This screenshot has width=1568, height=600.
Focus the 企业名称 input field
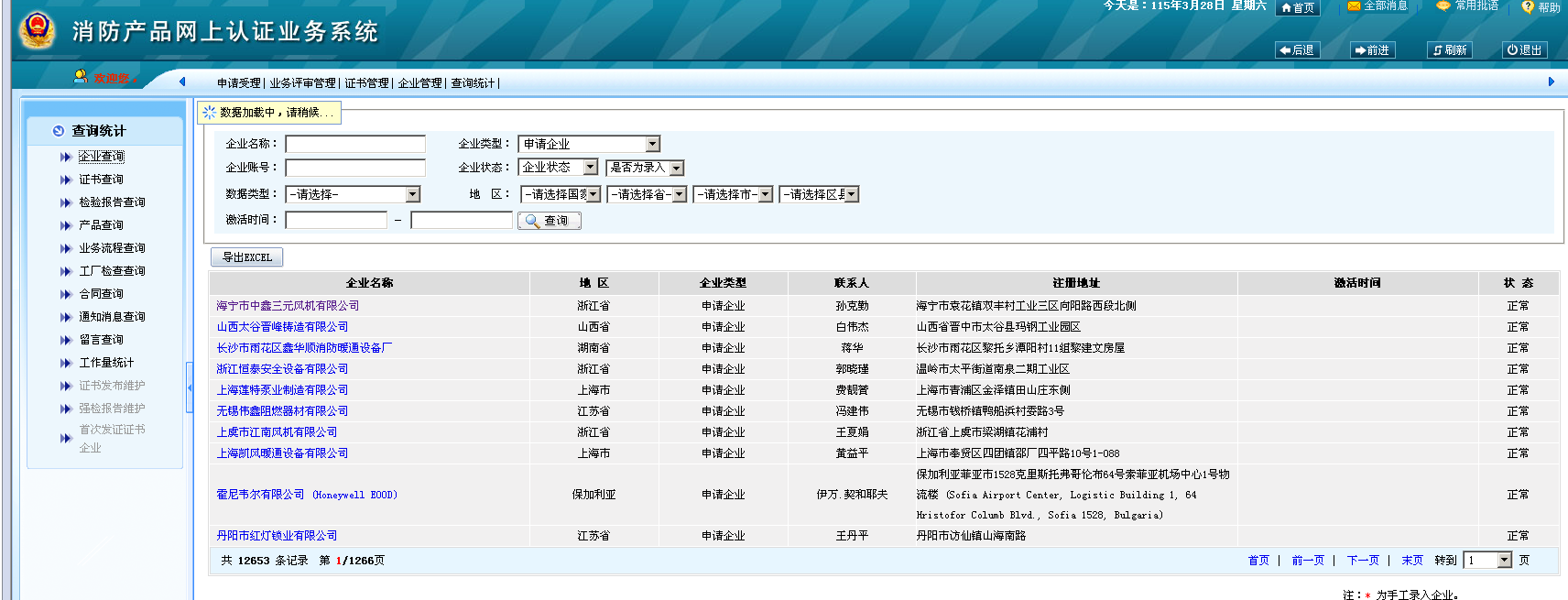355,144
